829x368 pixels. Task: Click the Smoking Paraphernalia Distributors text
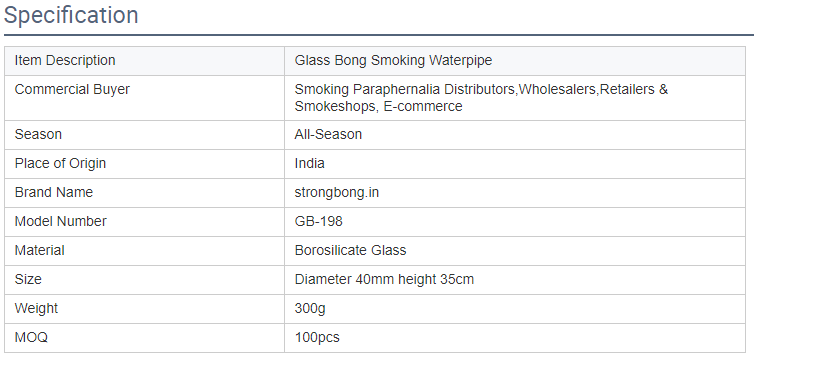[404, 89]
